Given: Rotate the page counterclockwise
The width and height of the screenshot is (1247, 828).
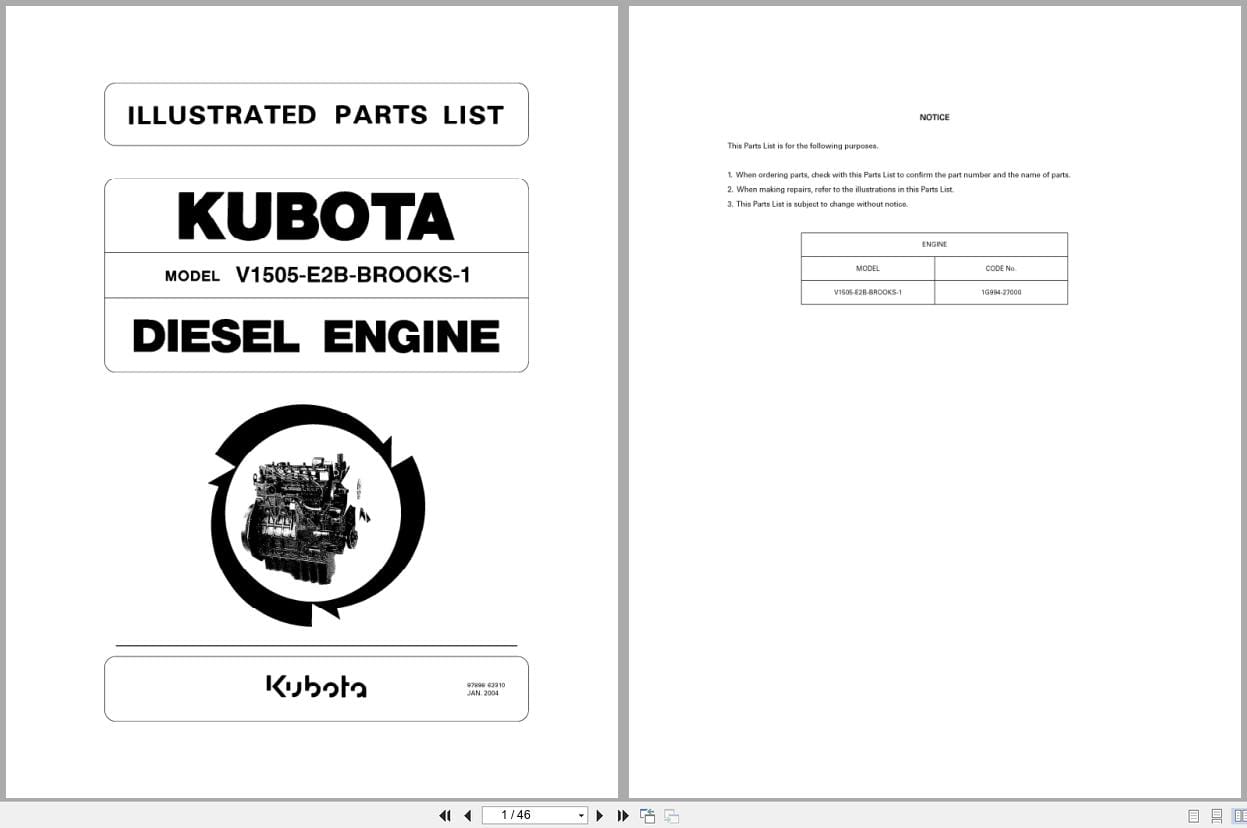Looking at the screenshot, I should click(647, 815).
